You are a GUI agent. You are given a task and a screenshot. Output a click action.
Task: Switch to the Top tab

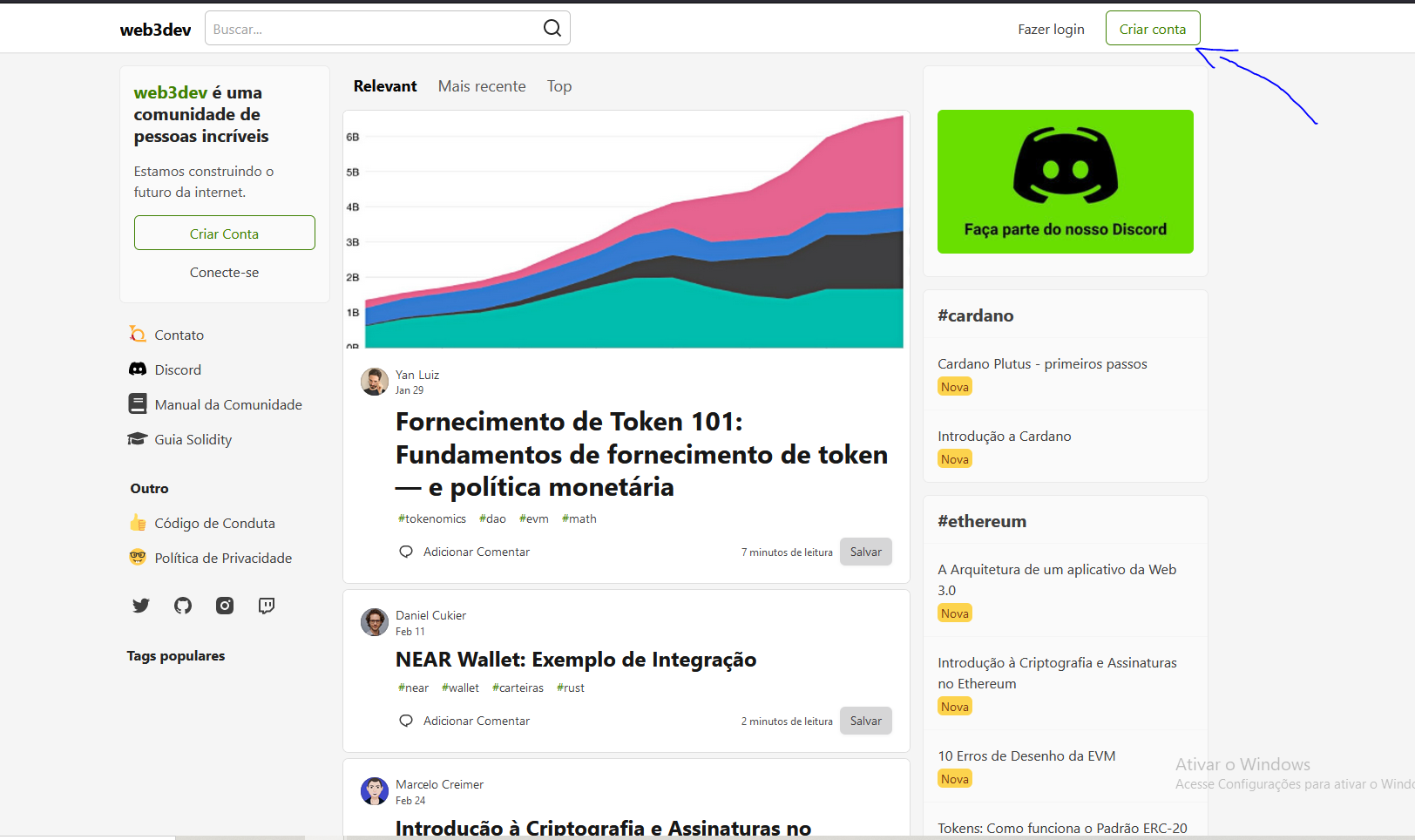(x=559, y=85)
